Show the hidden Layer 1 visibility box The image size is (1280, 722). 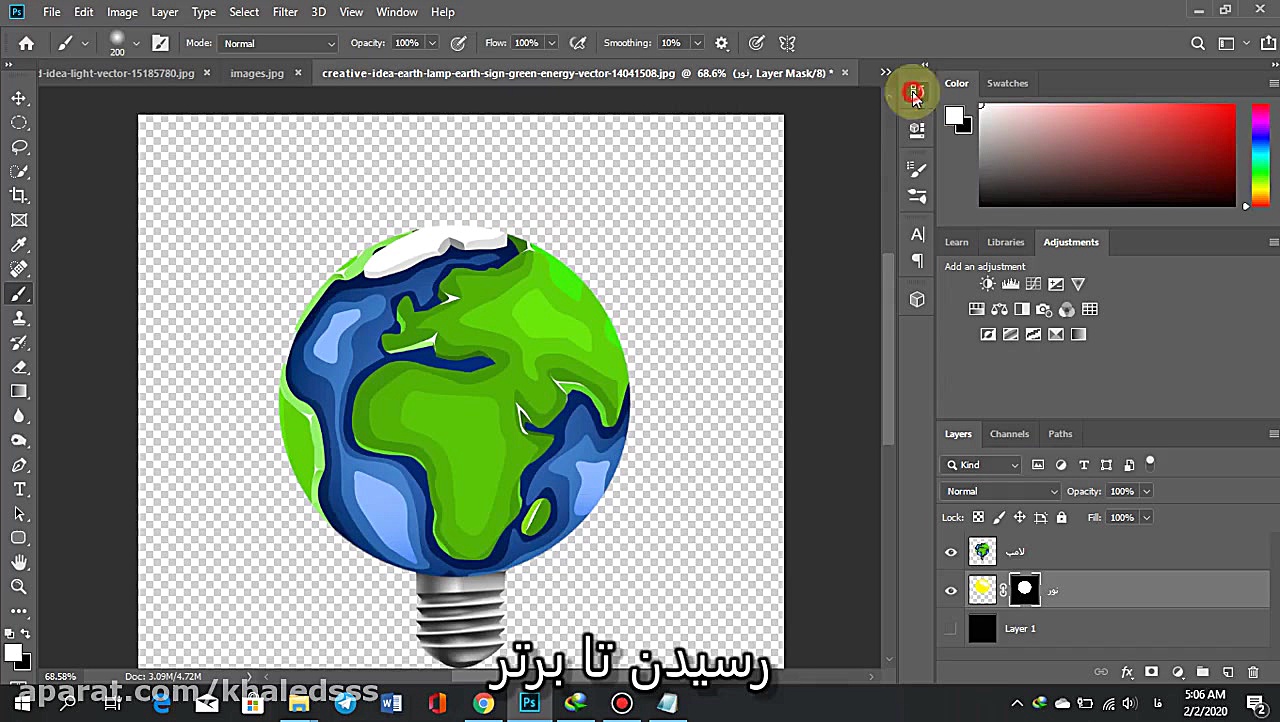point(951,629)
